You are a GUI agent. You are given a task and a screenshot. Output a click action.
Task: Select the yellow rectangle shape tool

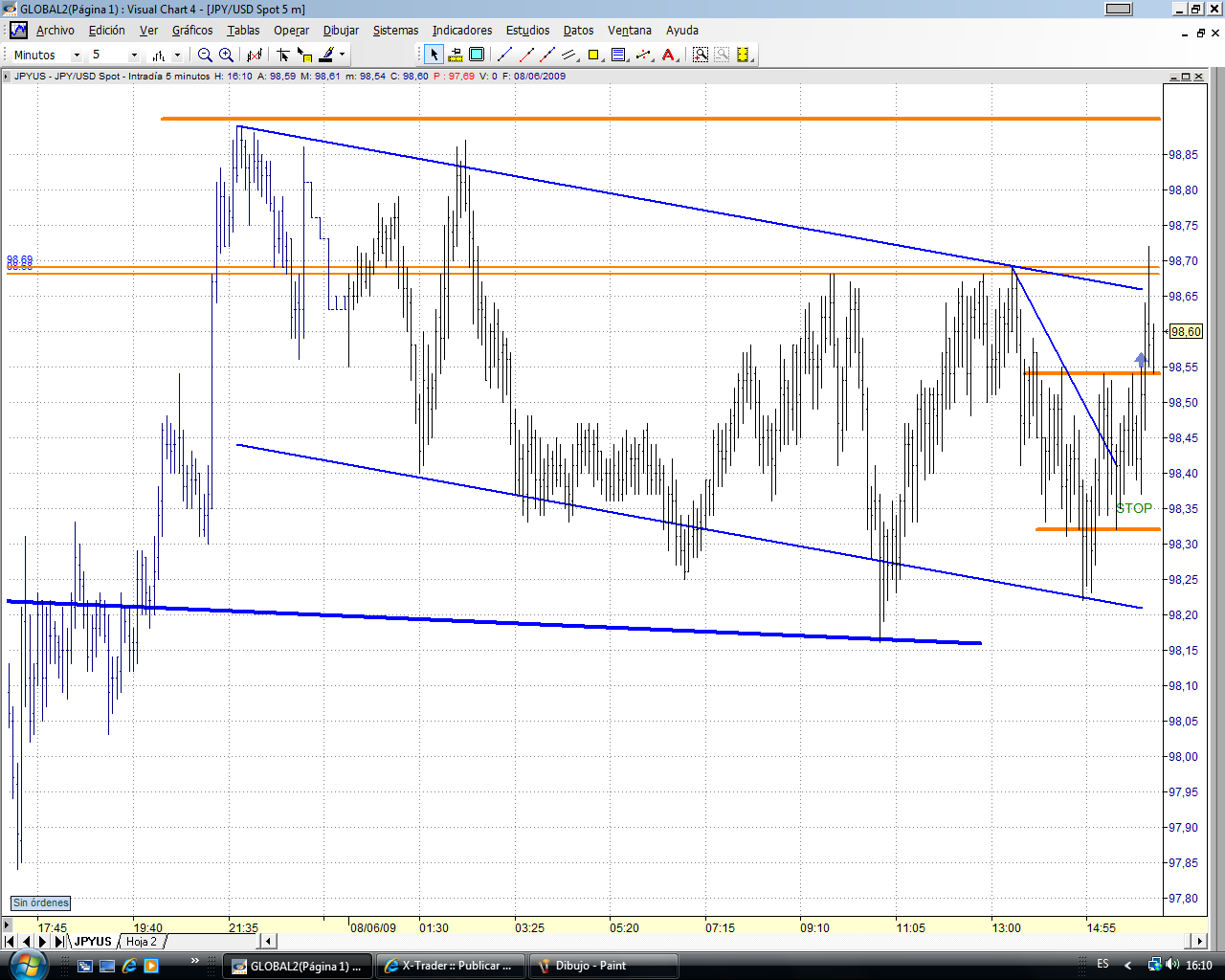594,55
